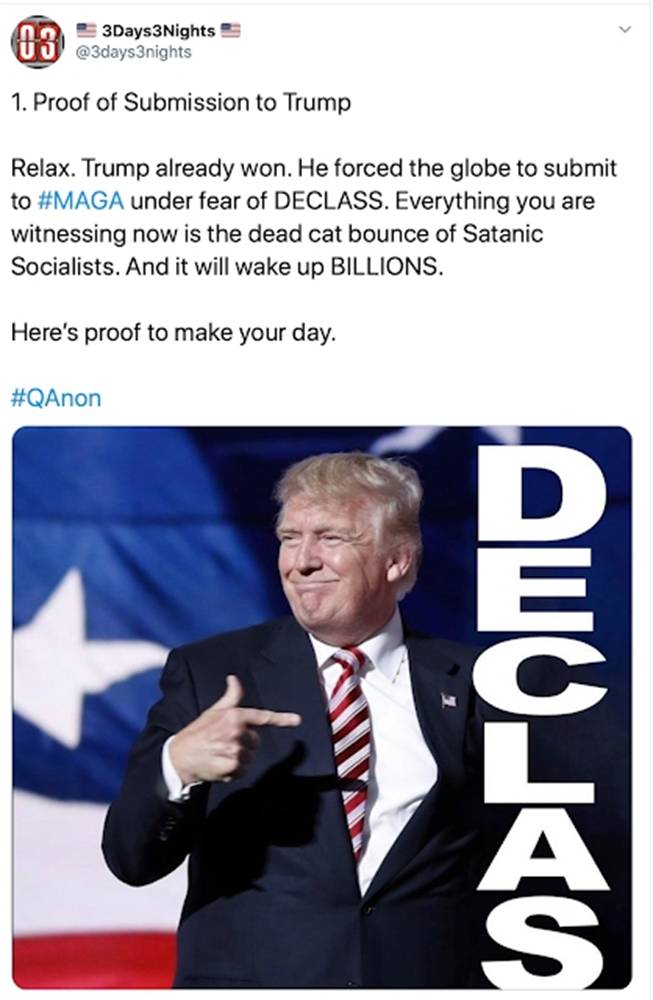This screenshot has height=1000, width=653.
Task: Open the #MAGA hashtag
Action: pos(81,201)
